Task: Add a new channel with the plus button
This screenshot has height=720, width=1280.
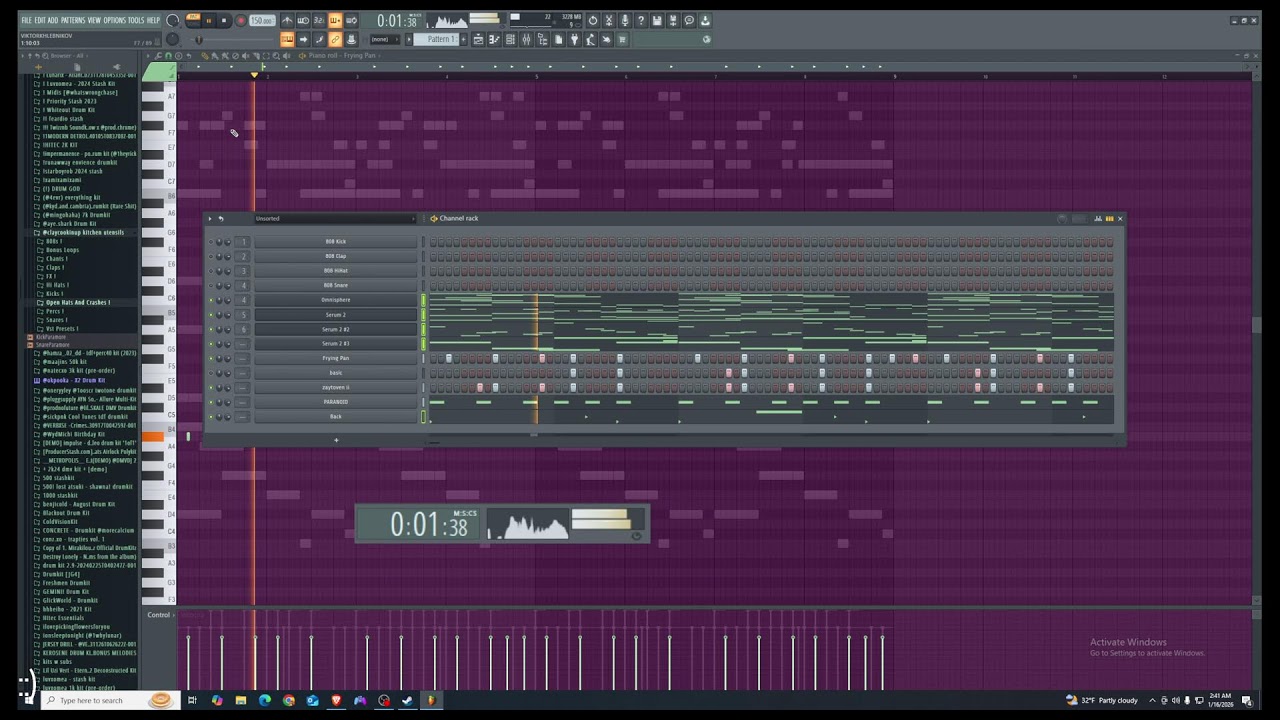Action: click(x=336, y=440)
